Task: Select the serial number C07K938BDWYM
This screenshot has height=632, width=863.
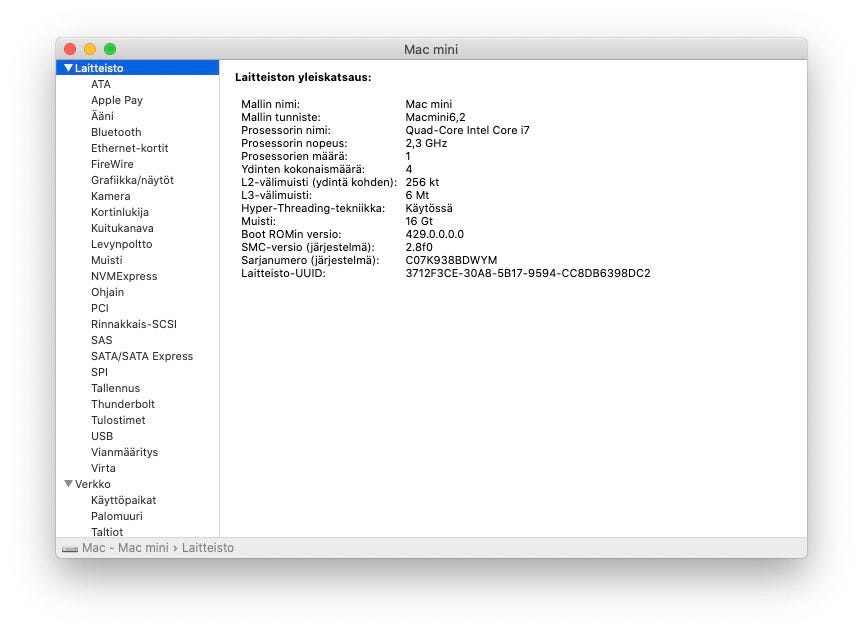Action: coord(451,260)
